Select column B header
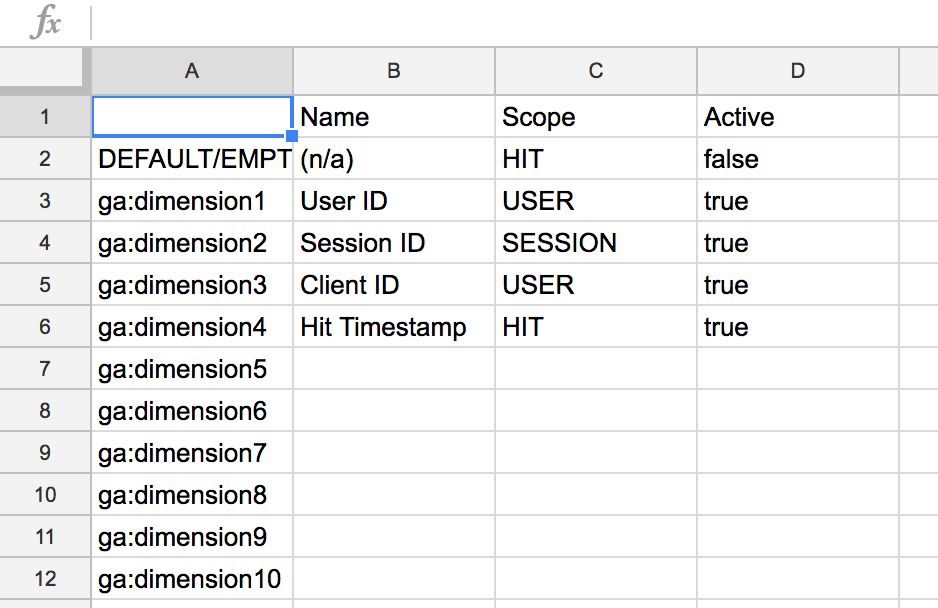The height and width of the screenshot is (608, 938). coord(394,71)
